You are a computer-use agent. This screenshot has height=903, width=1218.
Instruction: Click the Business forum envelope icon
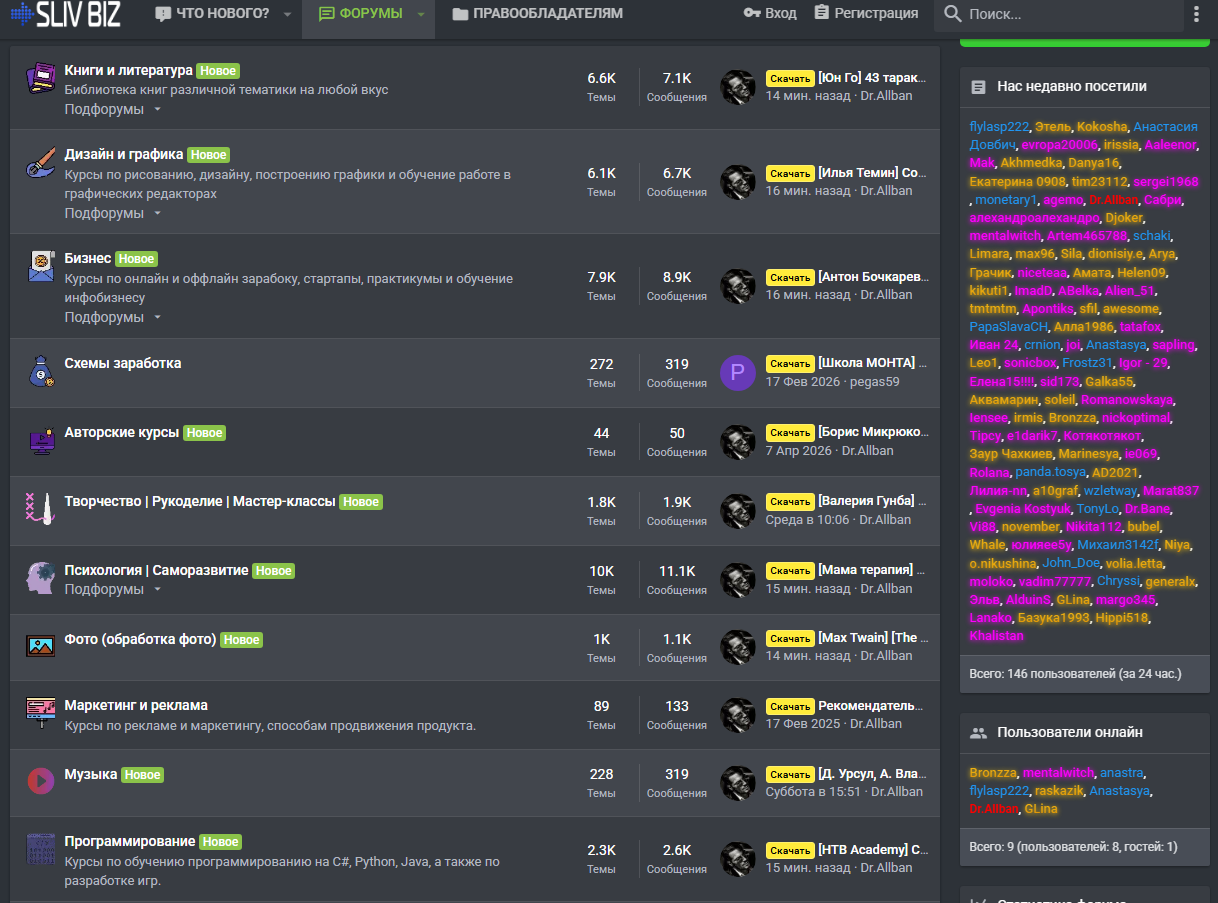click(x=40, y=267)
